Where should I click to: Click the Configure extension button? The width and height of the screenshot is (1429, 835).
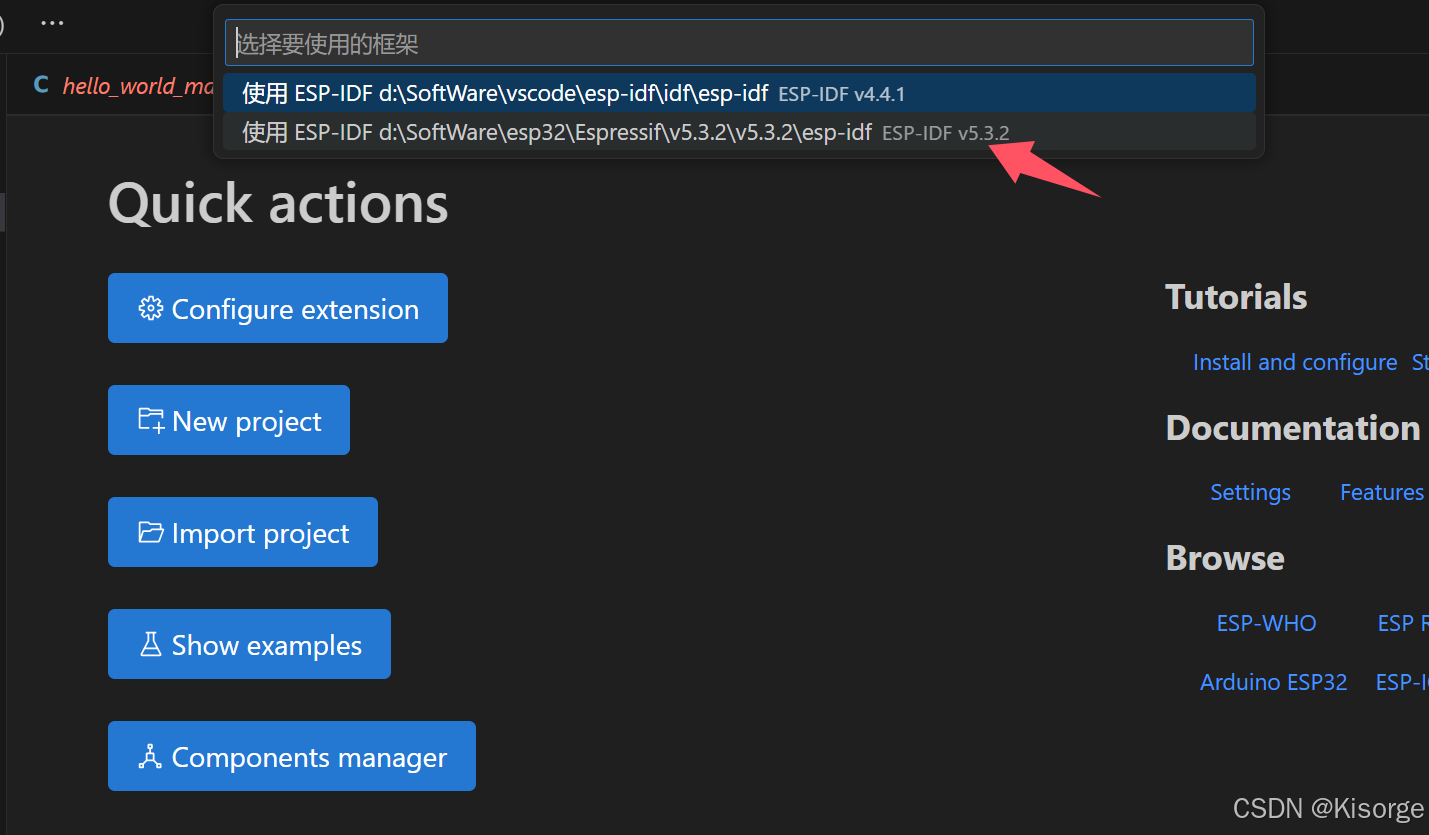(278, 308)
